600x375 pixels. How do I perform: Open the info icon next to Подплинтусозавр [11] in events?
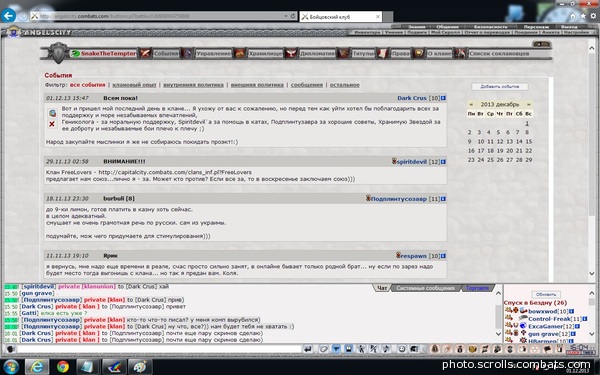(x=443, y=199)
